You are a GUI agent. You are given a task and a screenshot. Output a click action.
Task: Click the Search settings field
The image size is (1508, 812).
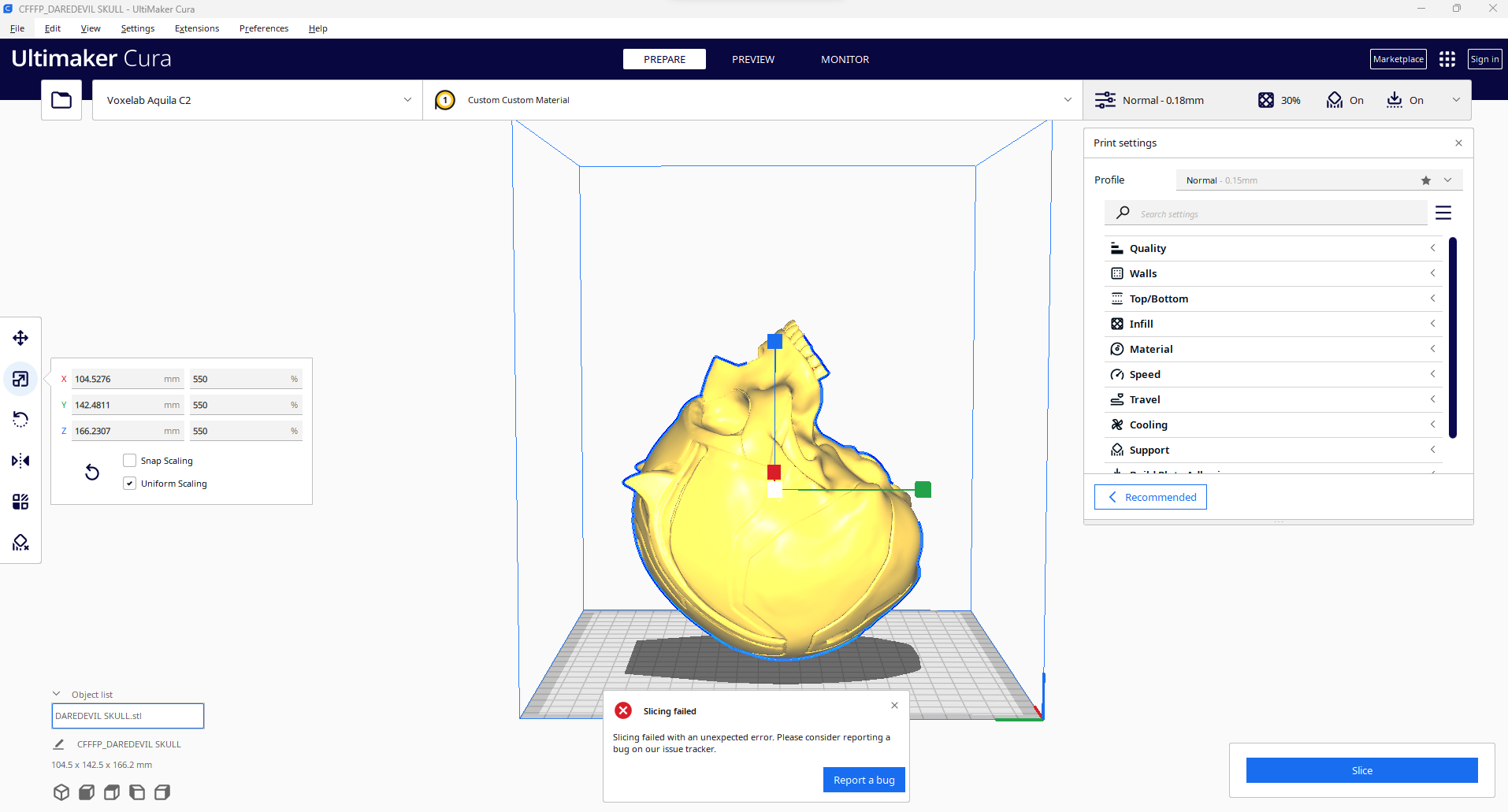1267,213
